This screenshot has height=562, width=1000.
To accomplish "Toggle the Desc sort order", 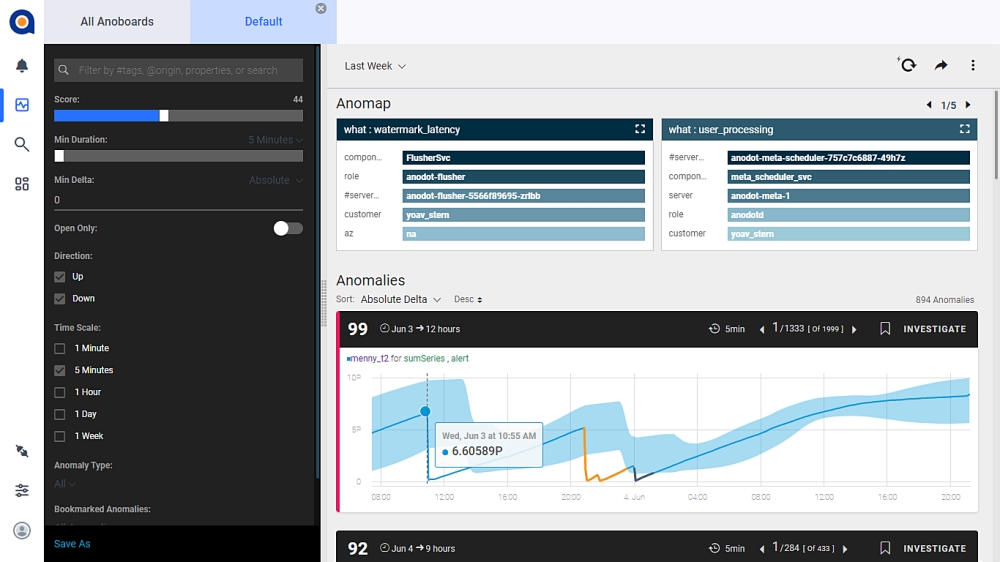I will click(x=468, y=299).
